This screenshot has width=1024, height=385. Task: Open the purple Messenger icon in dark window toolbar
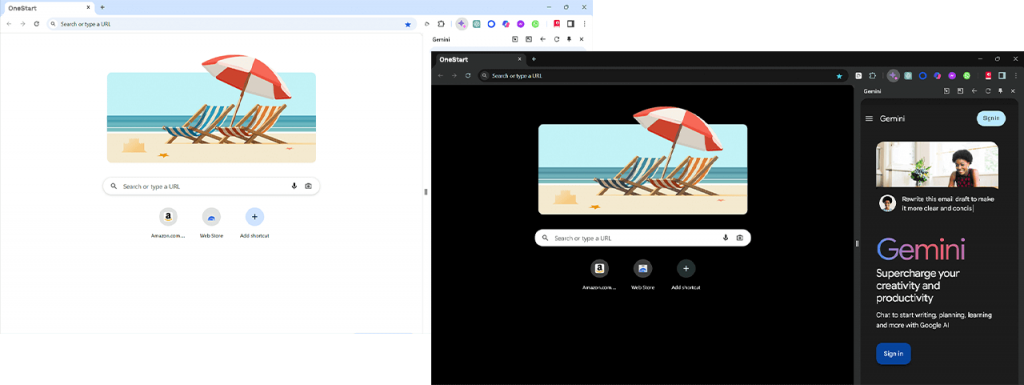click(x=952, y=76)
